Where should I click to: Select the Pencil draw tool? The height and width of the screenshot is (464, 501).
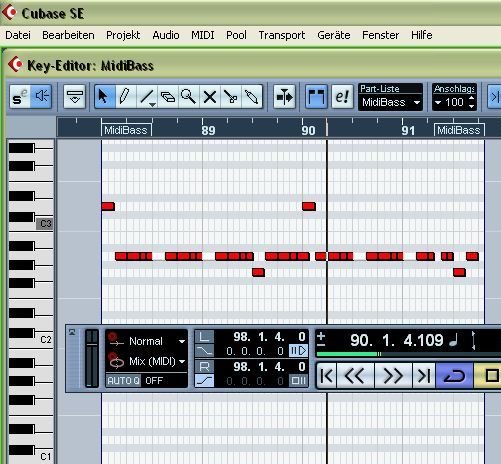(126, 97)
